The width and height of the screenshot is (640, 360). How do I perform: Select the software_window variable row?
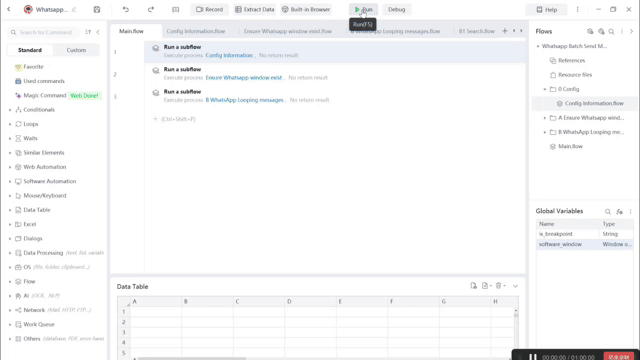pyautogui.click(x=584, y=244)
